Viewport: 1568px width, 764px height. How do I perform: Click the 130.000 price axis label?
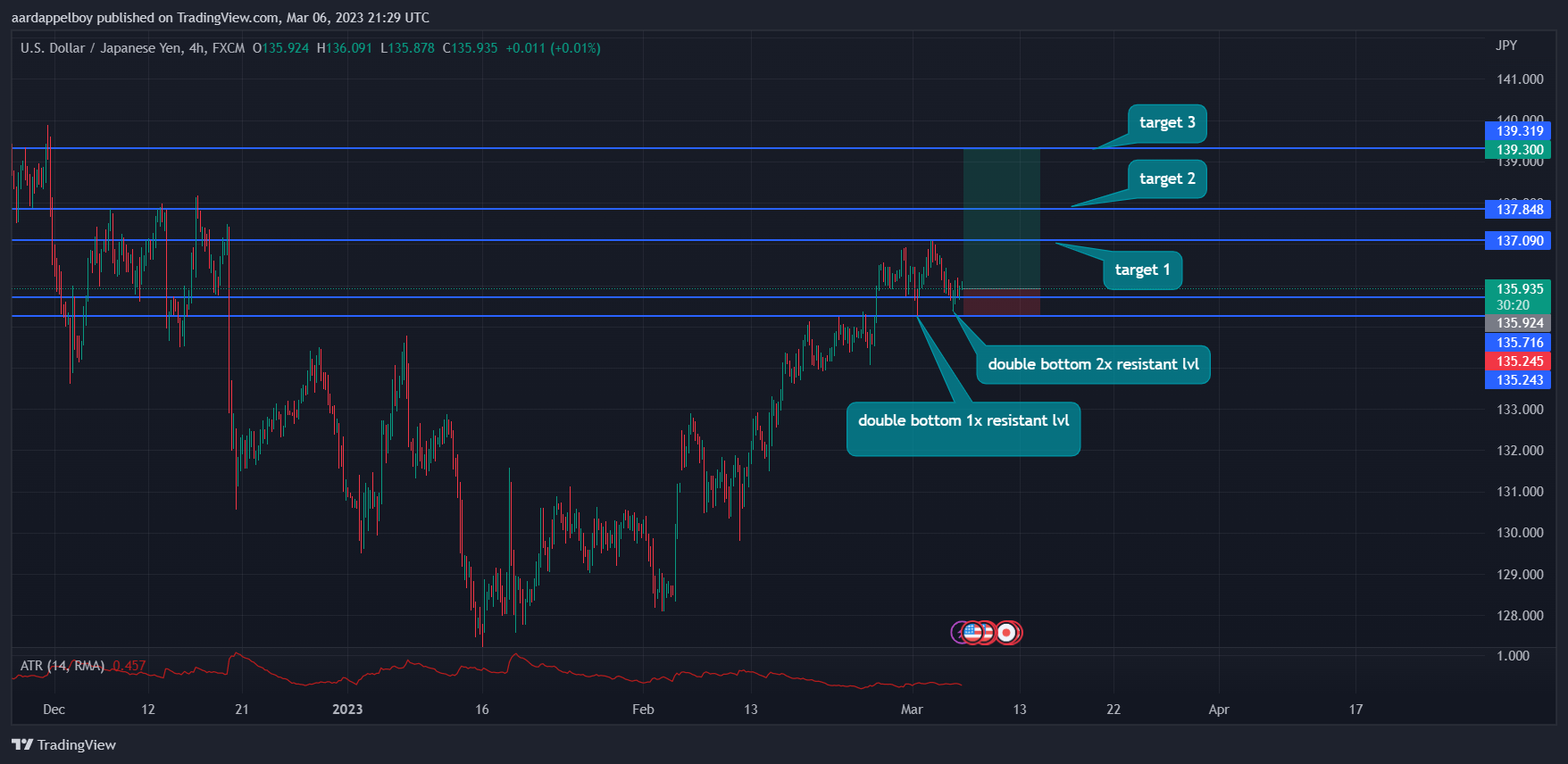(1520, 533)
